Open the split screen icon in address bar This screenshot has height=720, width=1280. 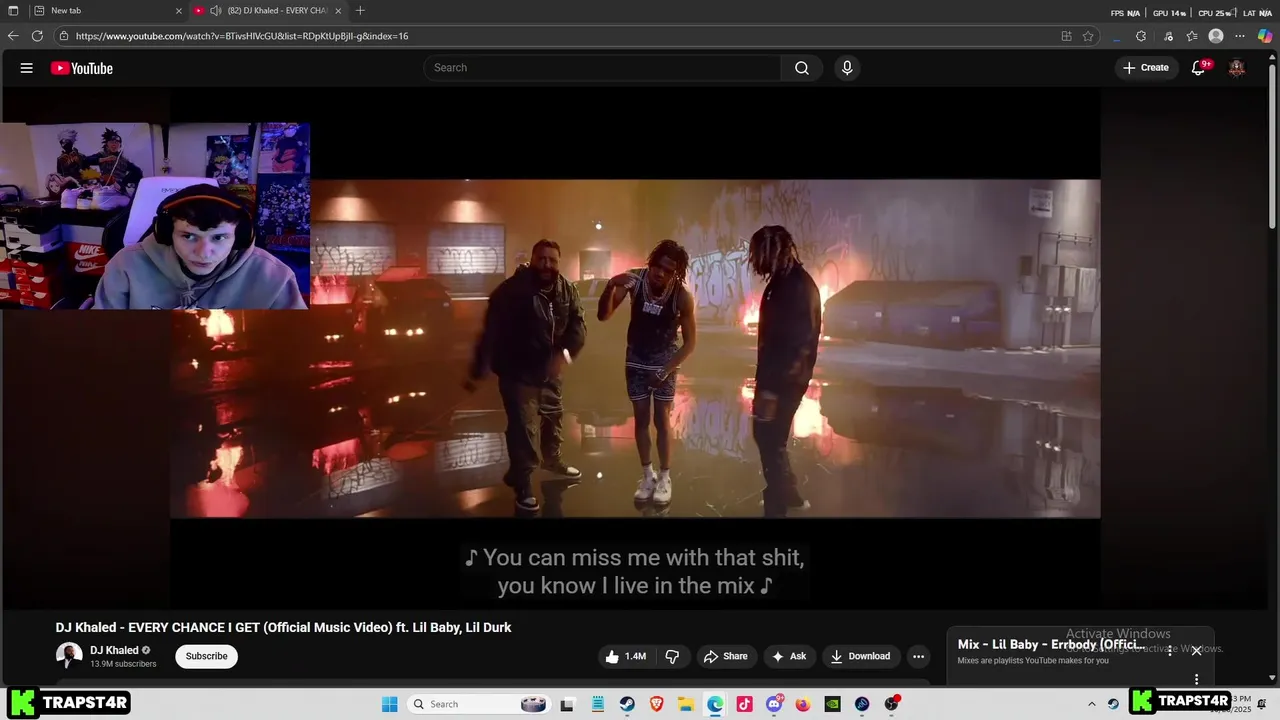1066,36
